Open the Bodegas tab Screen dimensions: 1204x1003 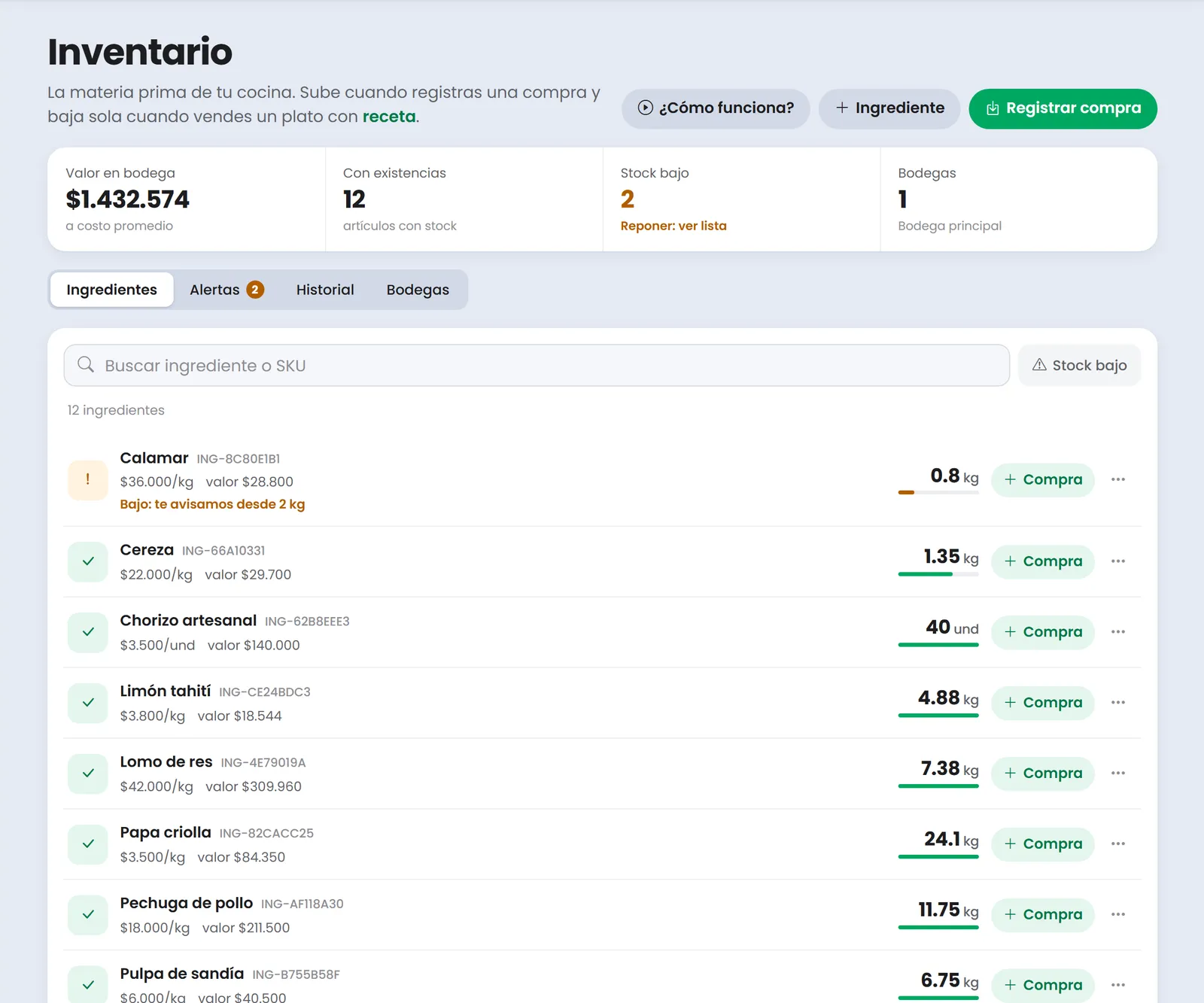click(x=418, y=290)
